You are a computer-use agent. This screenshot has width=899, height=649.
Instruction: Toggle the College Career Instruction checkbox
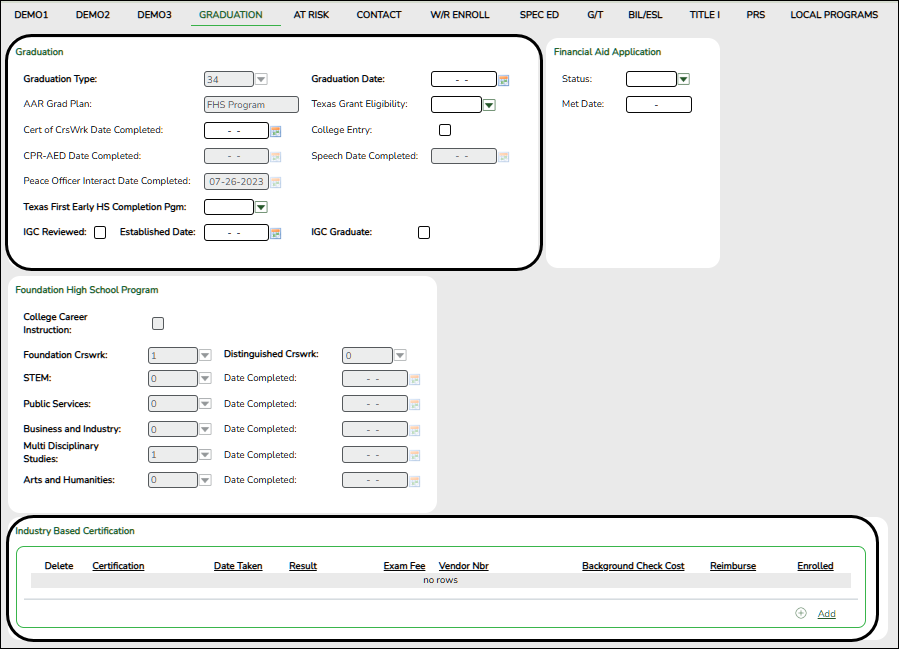(x=157, y=322)
